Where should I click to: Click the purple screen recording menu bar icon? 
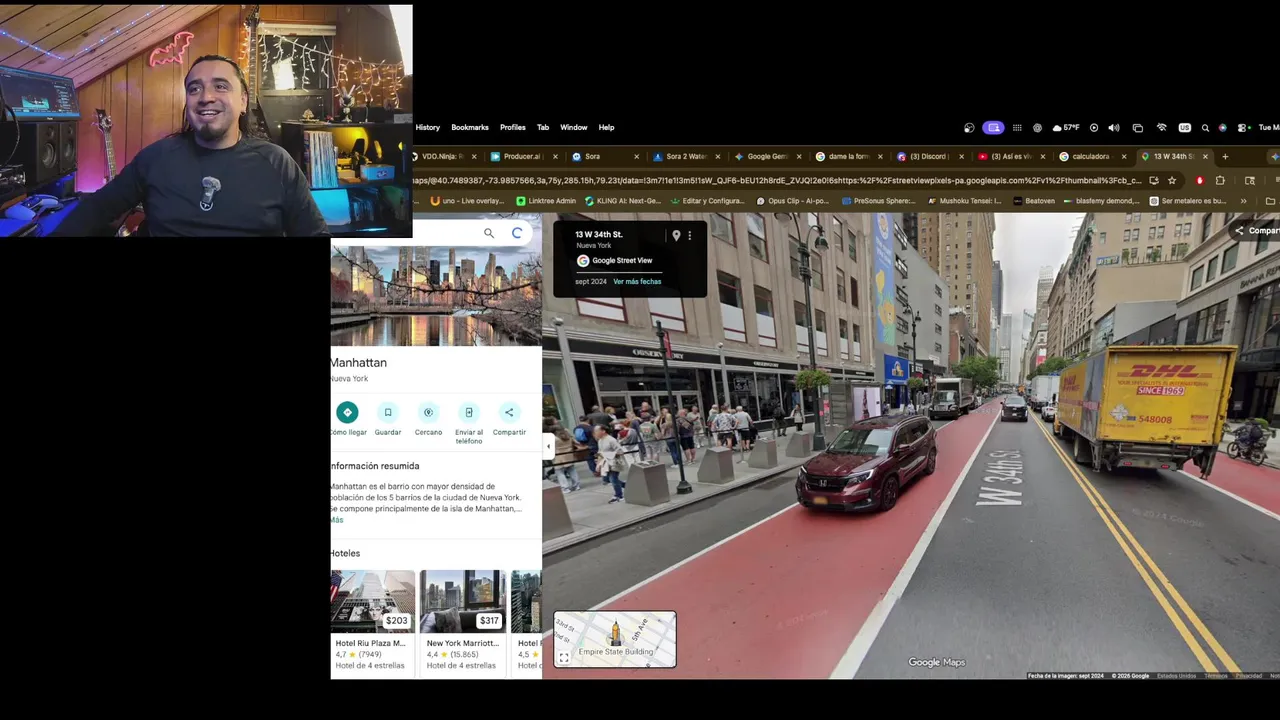pos(993,128)
